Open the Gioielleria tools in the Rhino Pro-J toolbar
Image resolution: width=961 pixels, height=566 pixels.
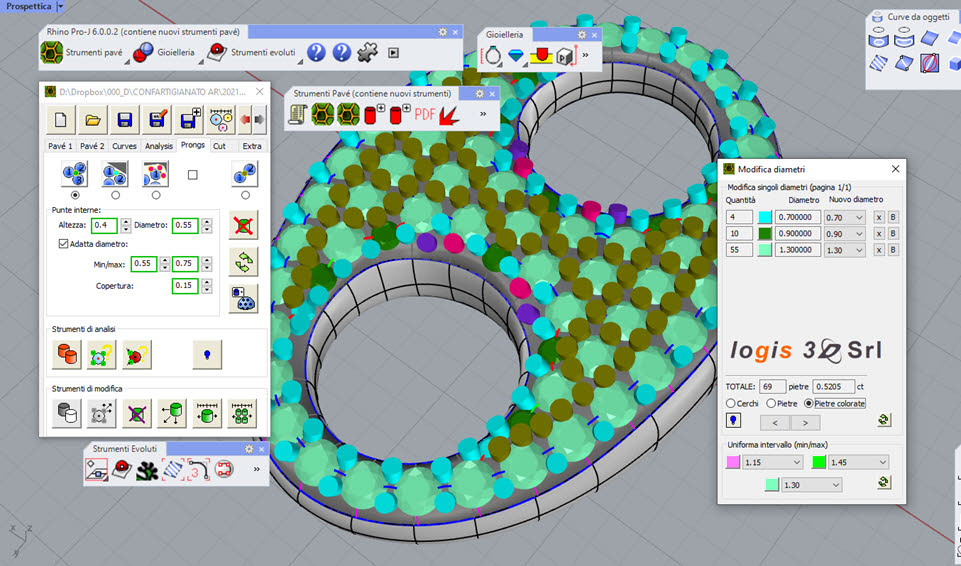coord(164,53)
